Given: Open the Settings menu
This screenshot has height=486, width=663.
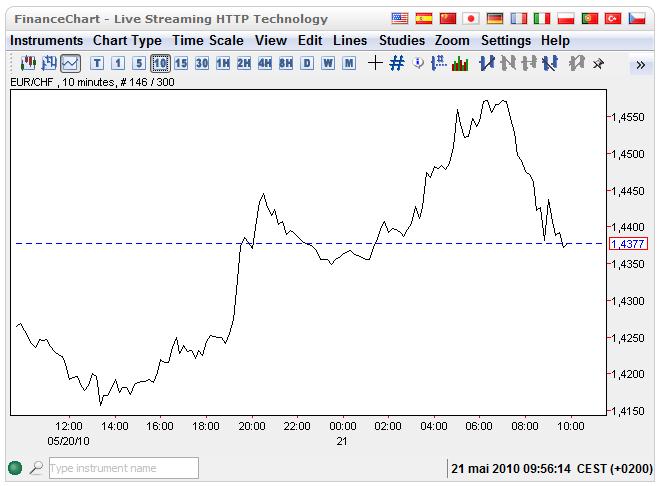Looking at the screenshot, I should [506, 41].
